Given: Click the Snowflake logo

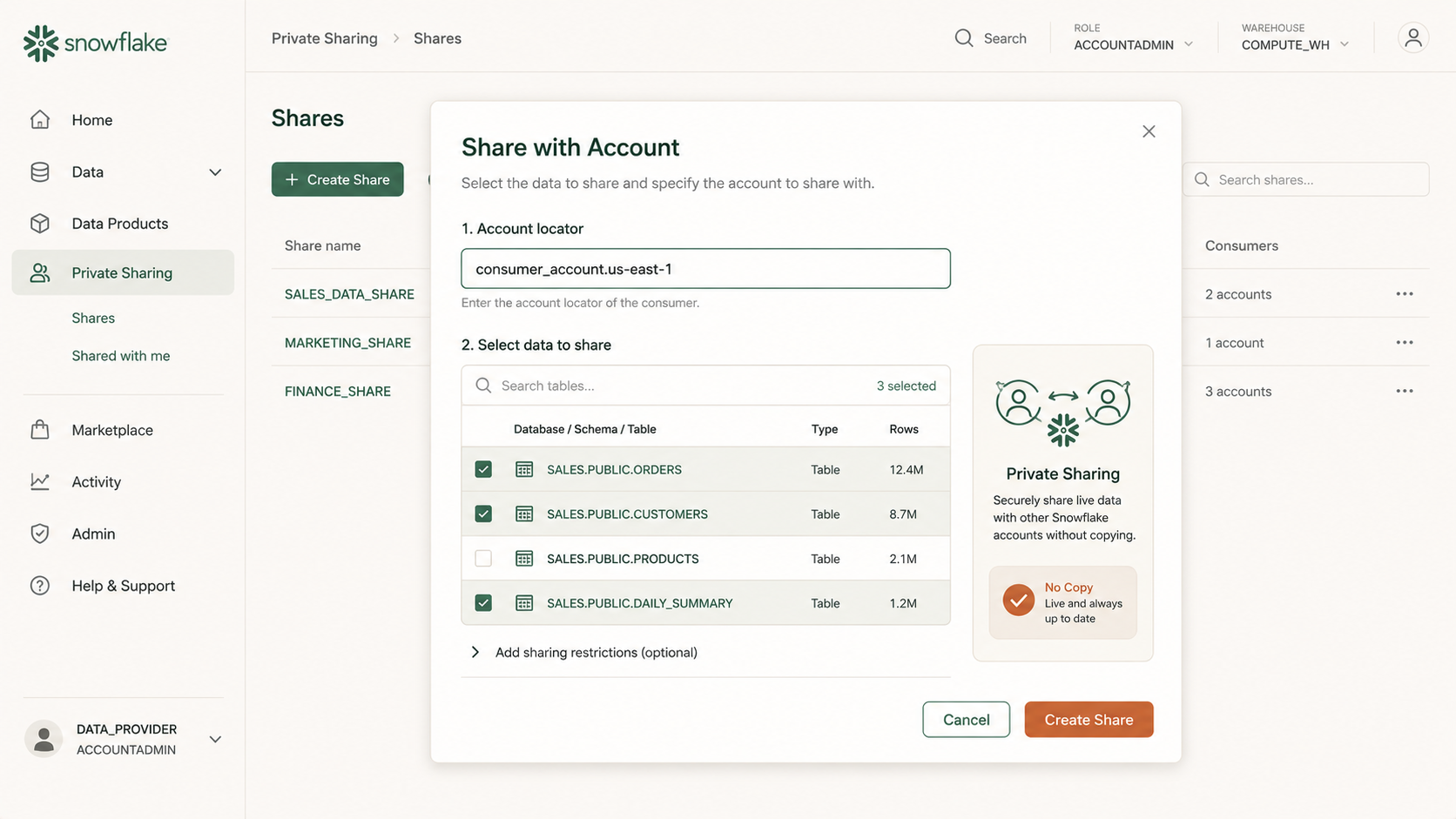Looking at the screenshot, I should 95,43.
